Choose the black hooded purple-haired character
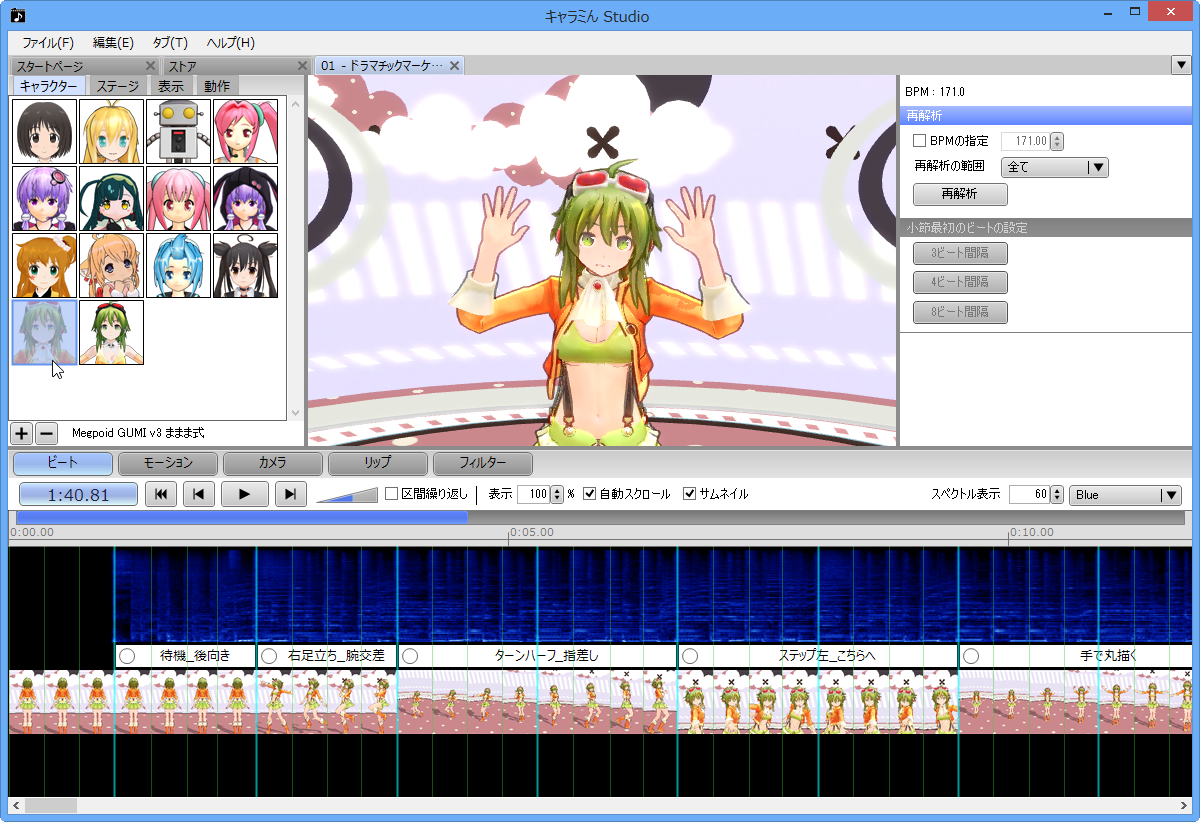Viewport: 1200px width, 822px height. (246, 198)
